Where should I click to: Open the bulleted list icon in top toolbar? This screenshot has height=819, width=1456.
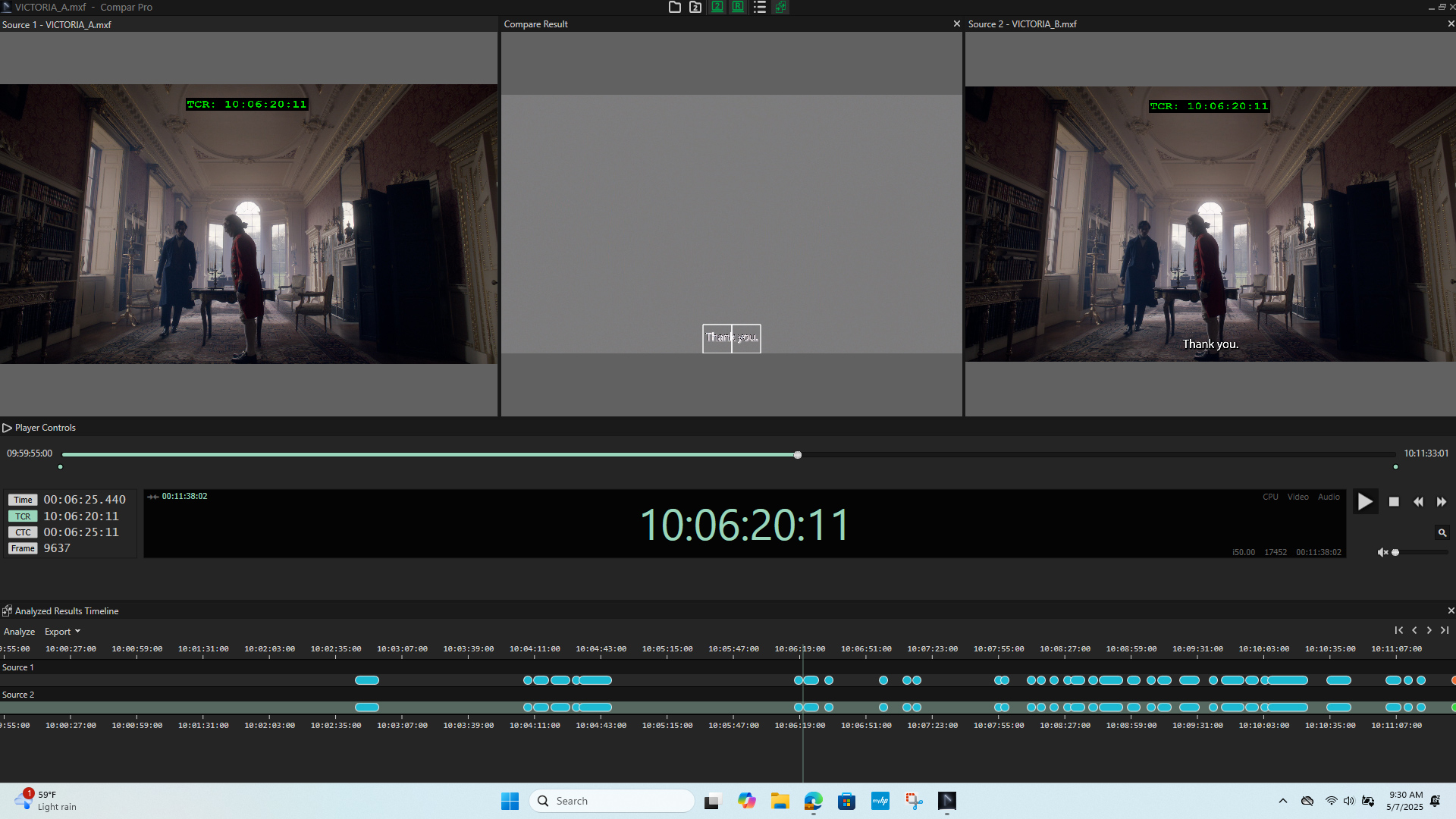click(759, 8)
